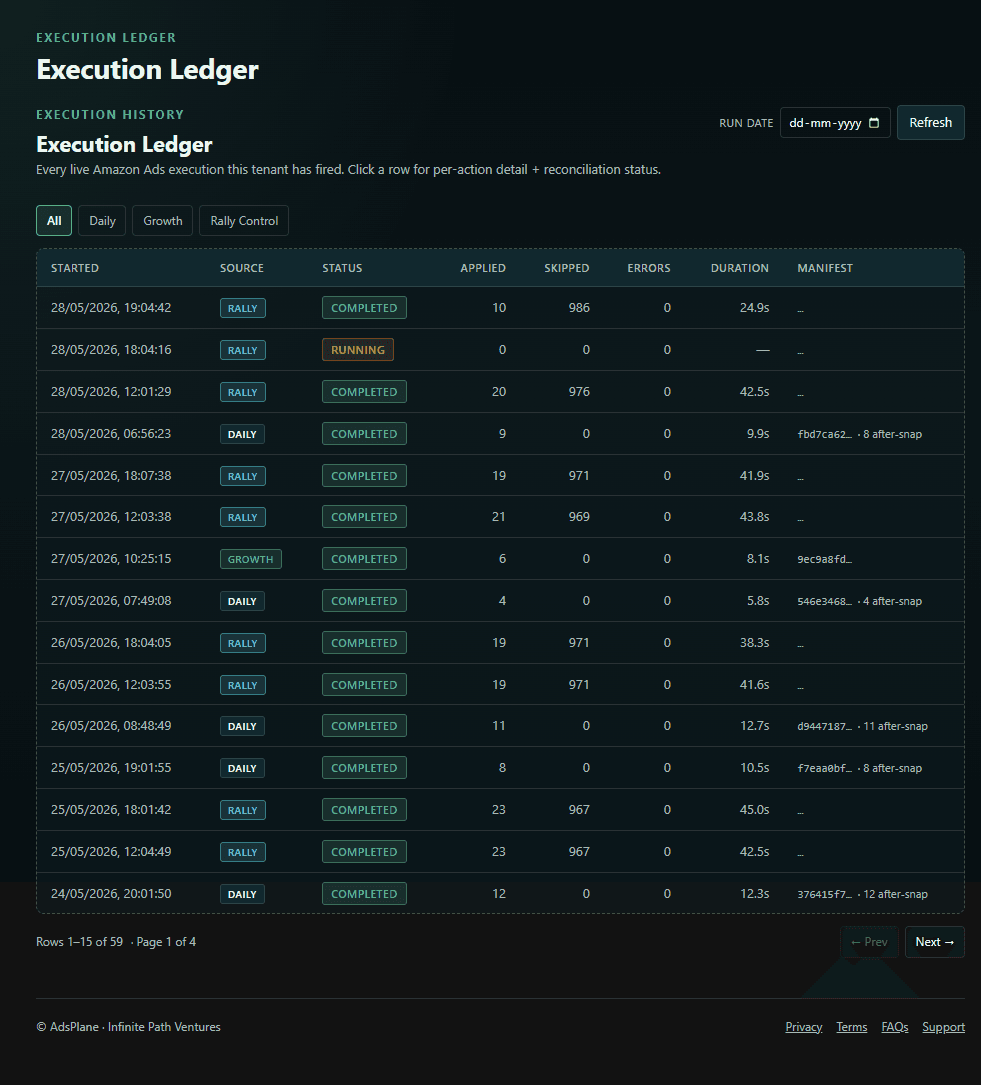Open the row started 26/05/2026, 12:03:55
981x1085 pixels.
pyautogui.click(x=500, y=684)
